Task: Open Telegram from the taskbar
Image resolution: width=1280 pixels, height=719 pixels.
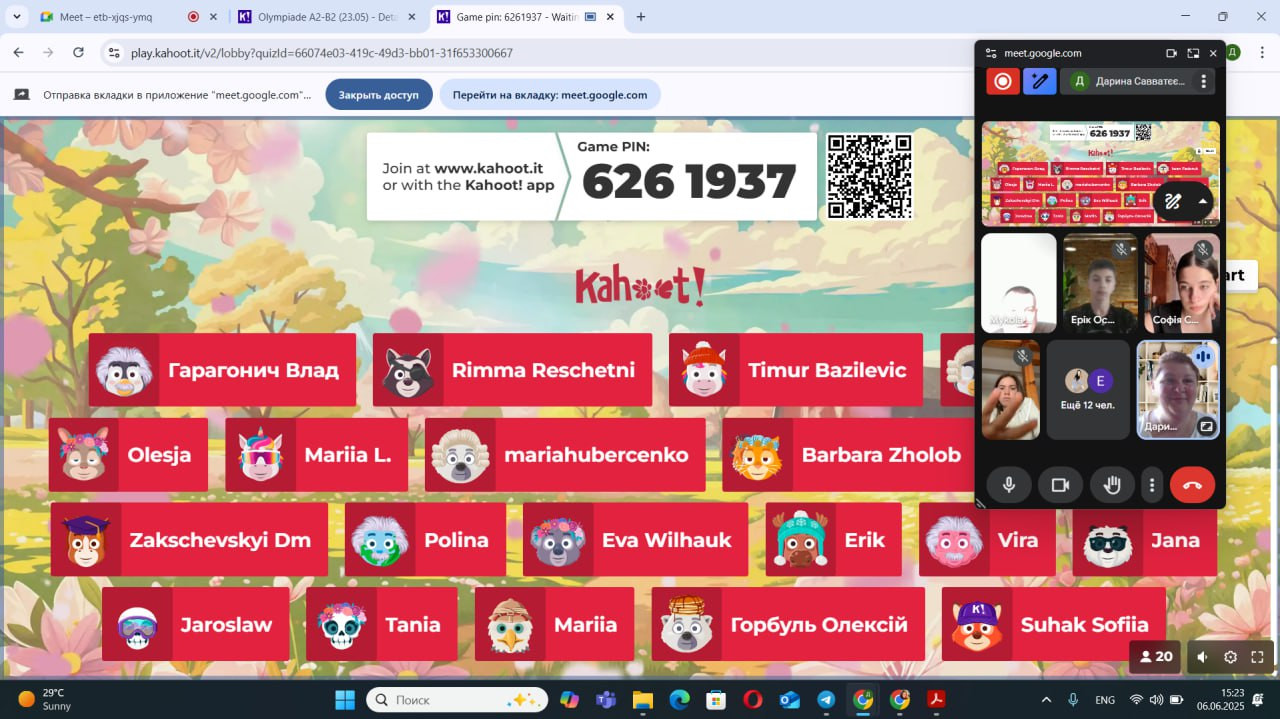Action: [826, 700]
